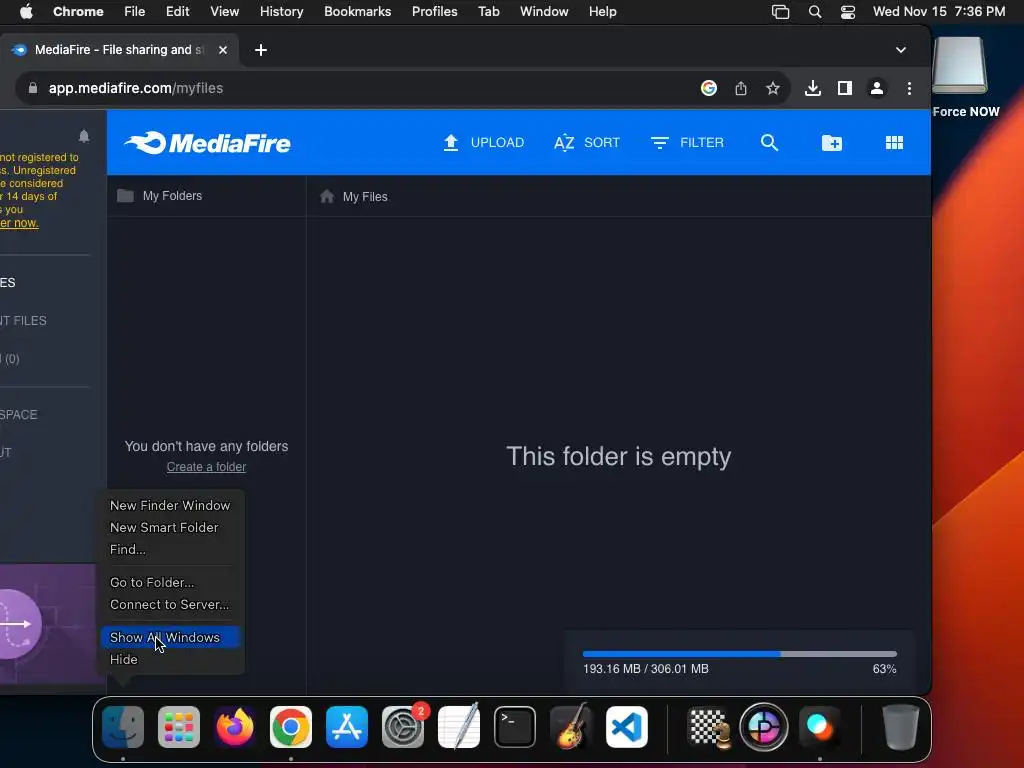Click Create a folder link

206,467
